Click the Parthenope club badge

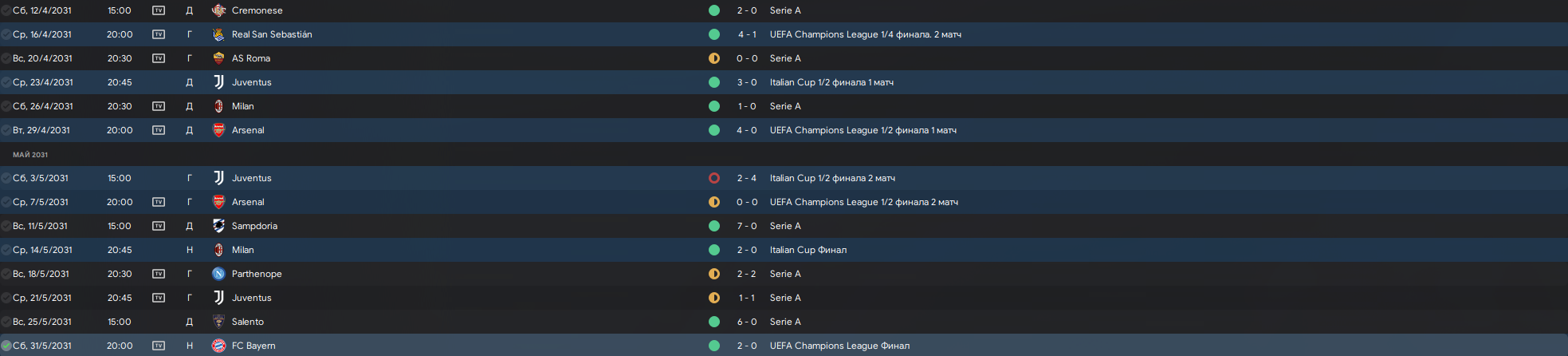(218, 274)
